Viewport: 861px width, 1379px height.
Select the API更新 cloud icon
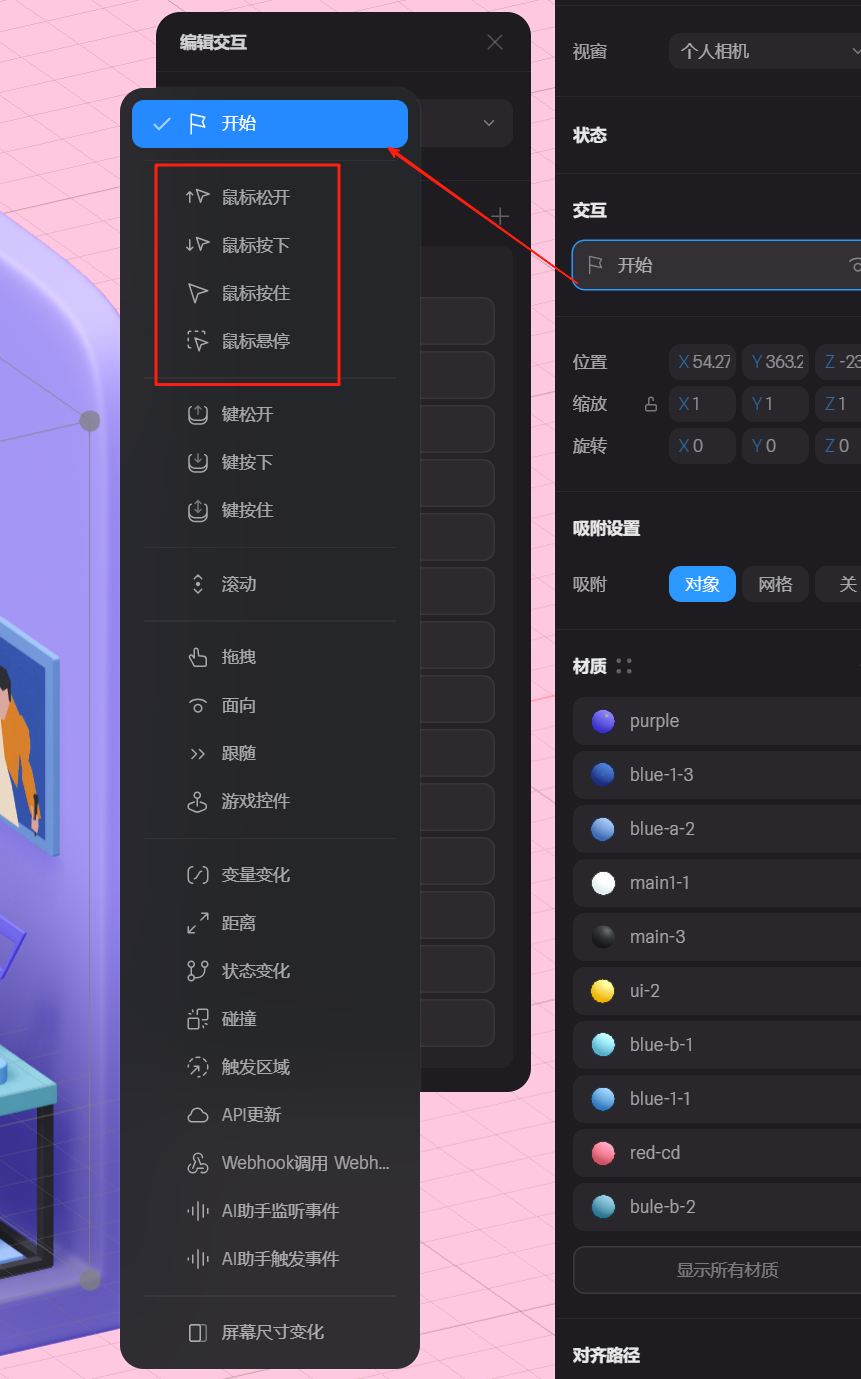198,1115
